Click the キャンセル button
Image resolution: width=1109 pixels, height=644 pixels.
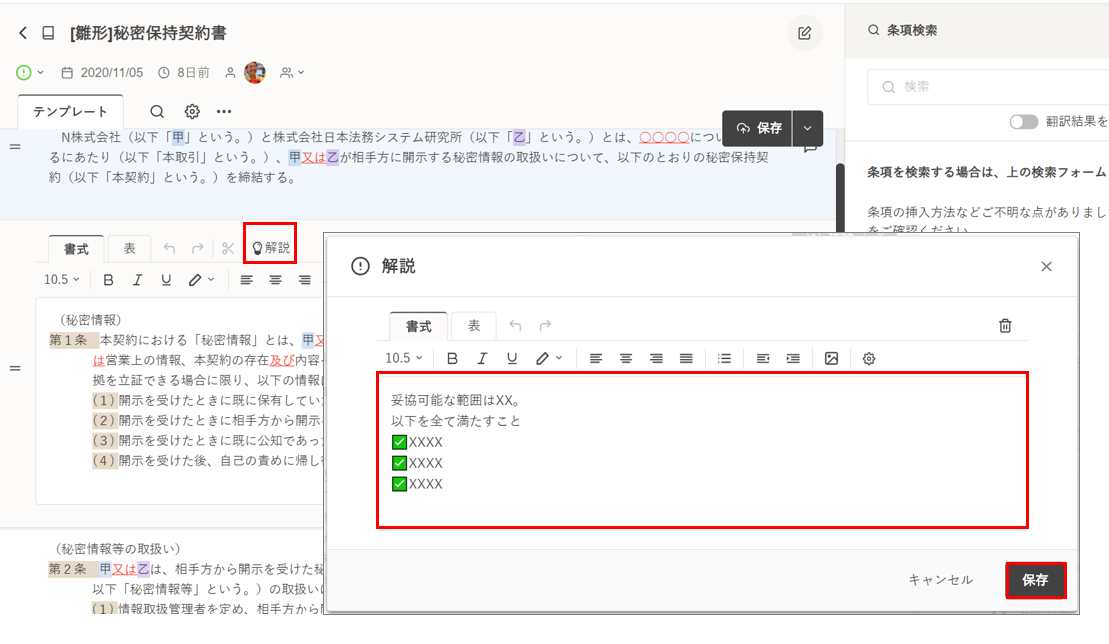pos(940,580)
